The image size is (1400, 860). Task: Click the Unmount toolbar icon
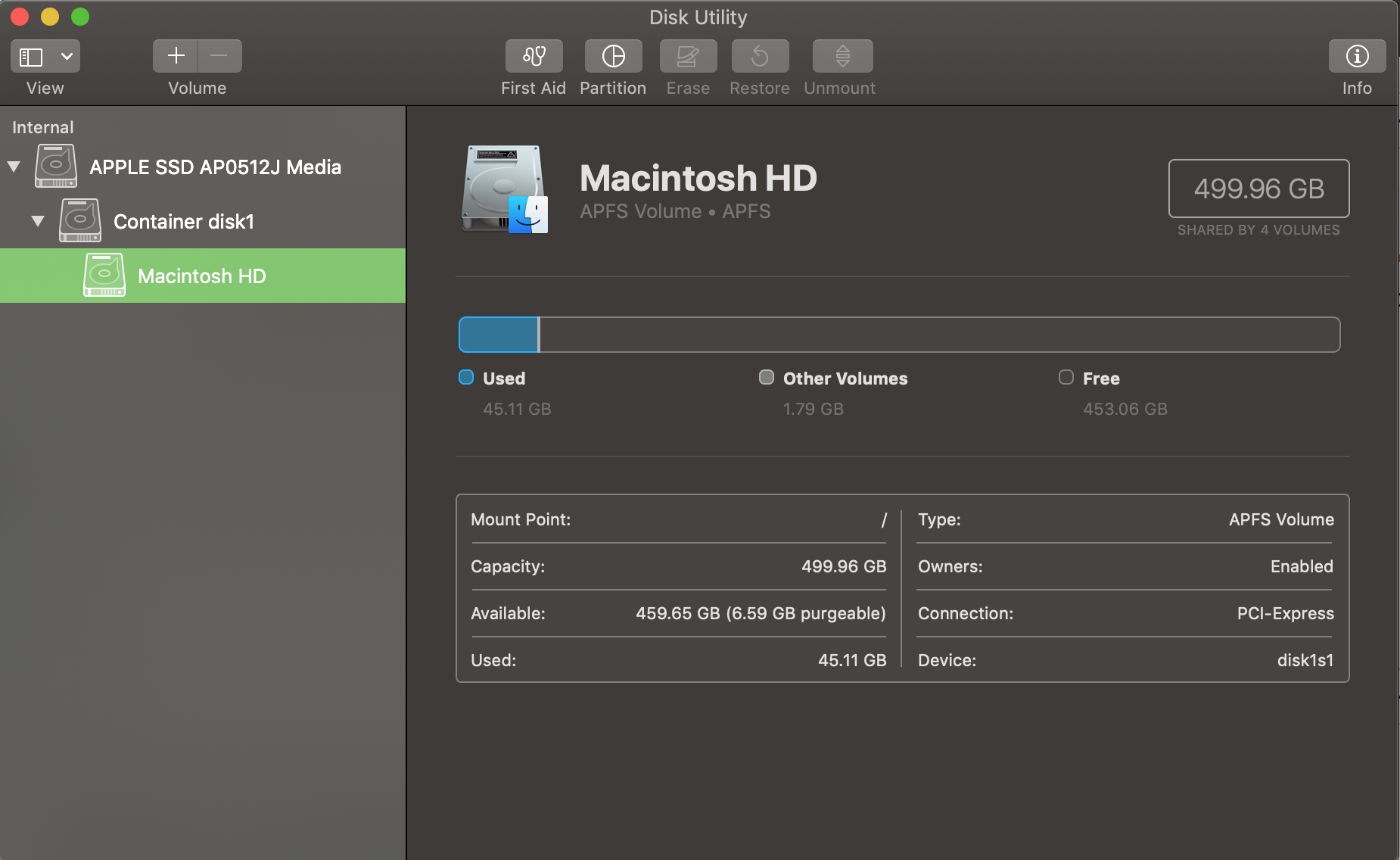(x=842, y=56)
